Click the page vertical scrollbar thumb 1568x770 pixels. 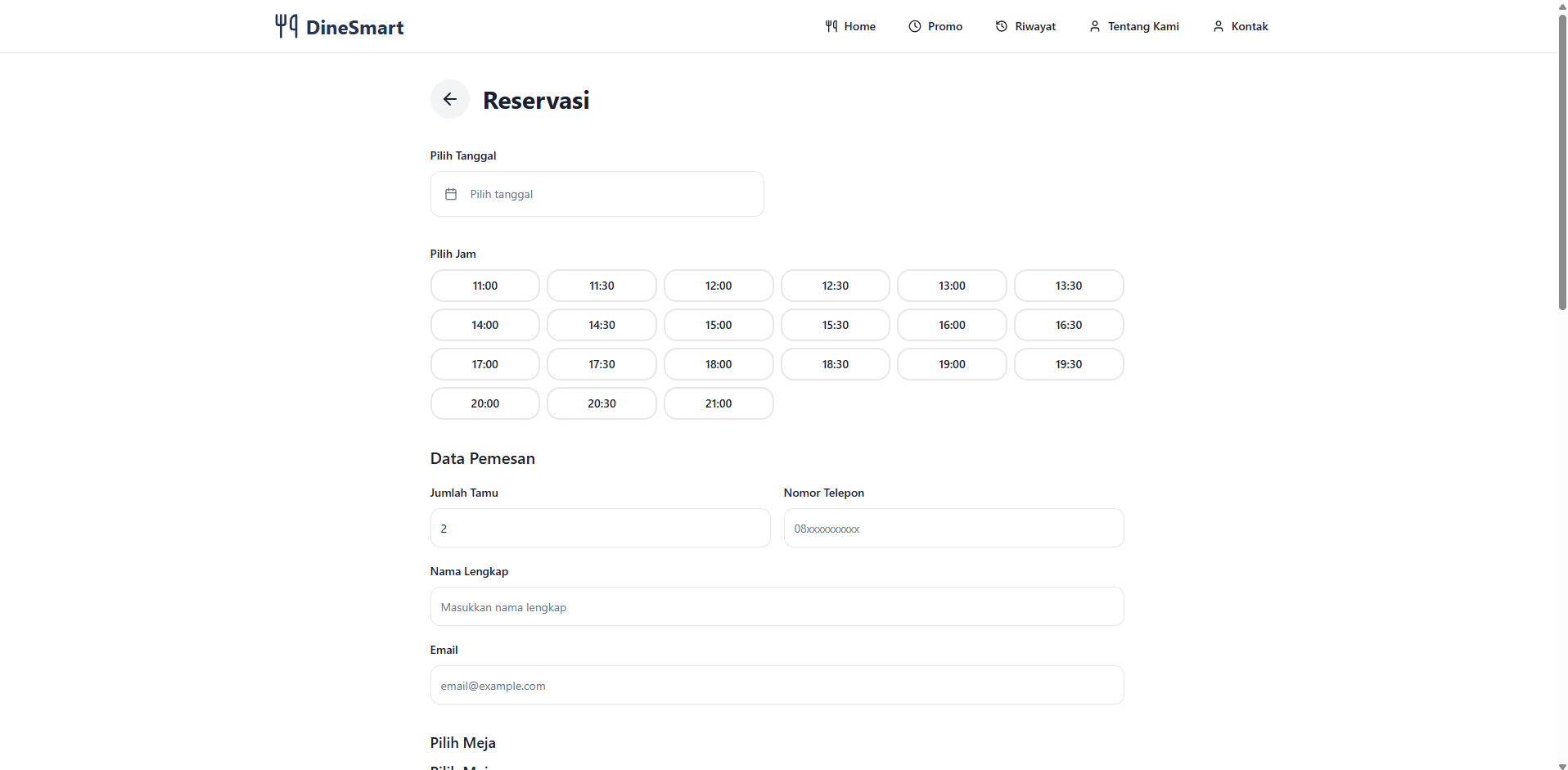click(x=1561, y=164)
